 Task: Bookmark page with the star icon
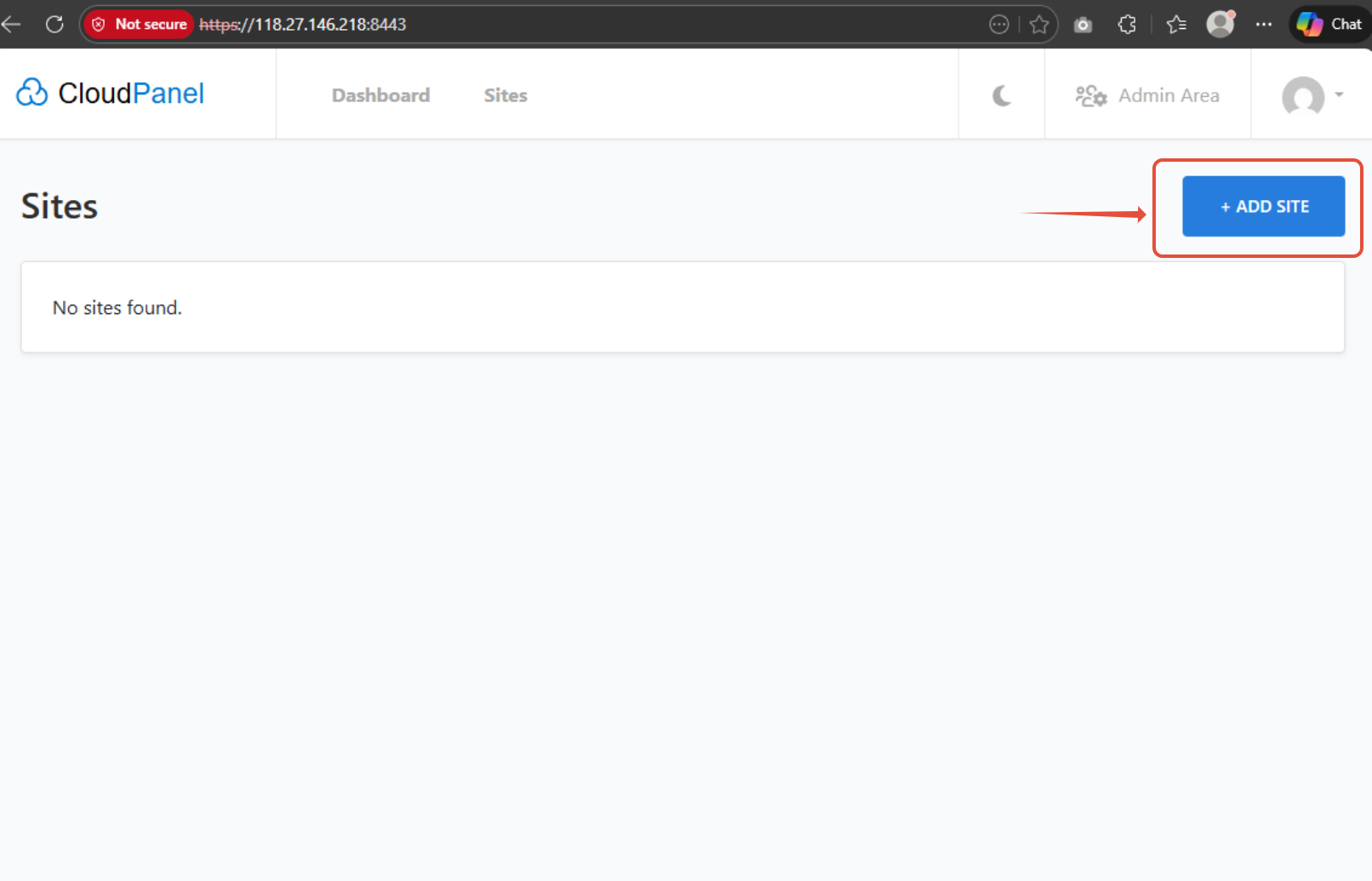(1039, 25)
